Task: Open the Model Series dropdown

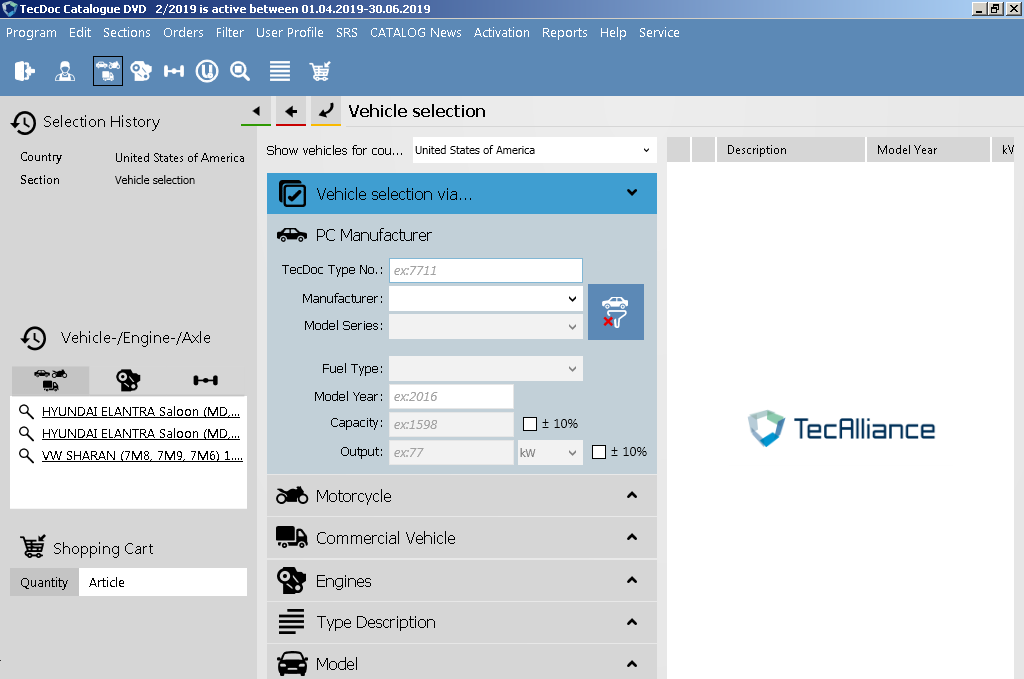Action: click(x=486, y=326)
